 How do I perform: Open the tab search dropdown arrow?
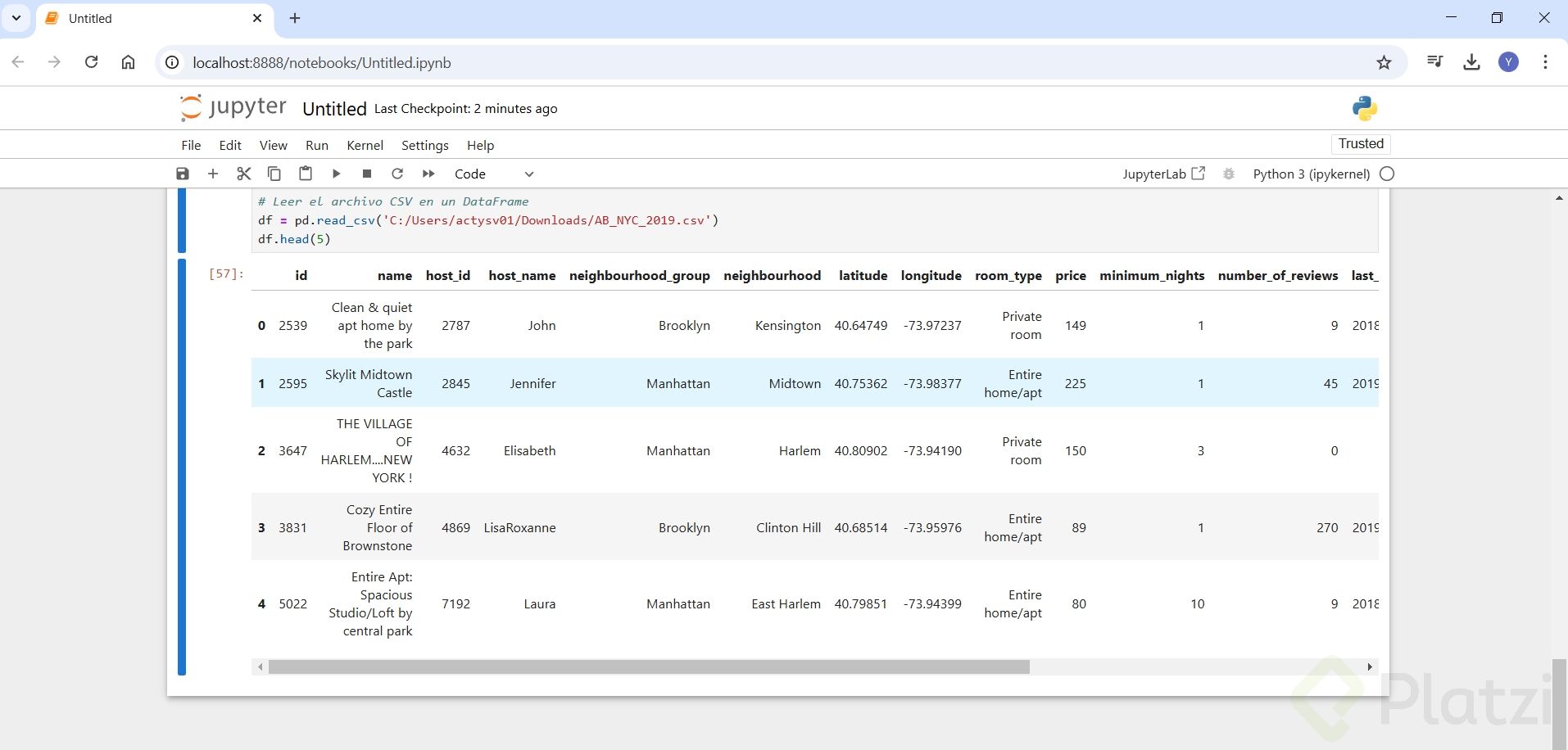[x=16, y=18]
